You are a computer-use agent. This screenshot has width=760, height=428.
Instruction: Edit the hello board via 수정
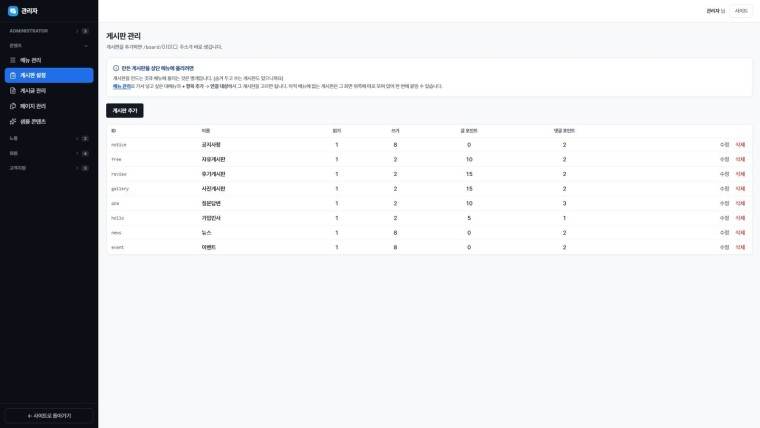[x=724, y=218]
